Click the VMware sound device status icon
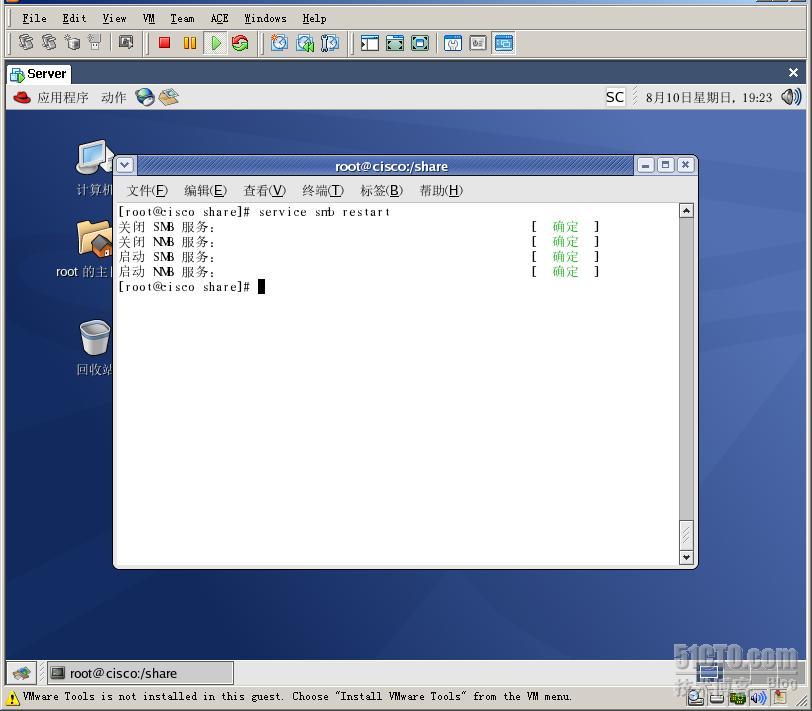 [x=759, y=699]
